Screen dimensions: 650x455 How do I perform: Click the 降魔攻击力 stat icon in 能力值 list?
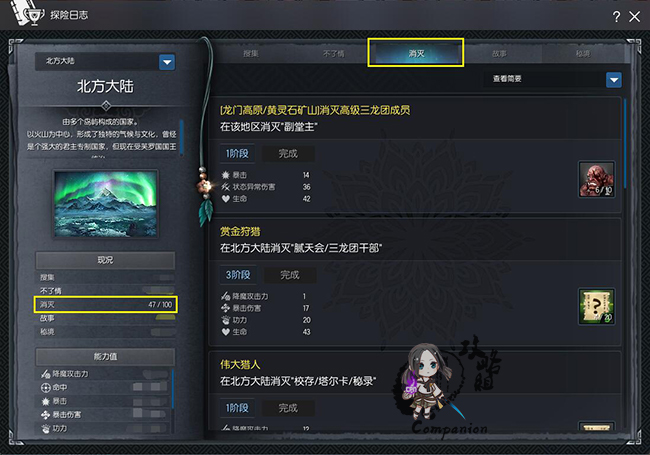[46, 374]
